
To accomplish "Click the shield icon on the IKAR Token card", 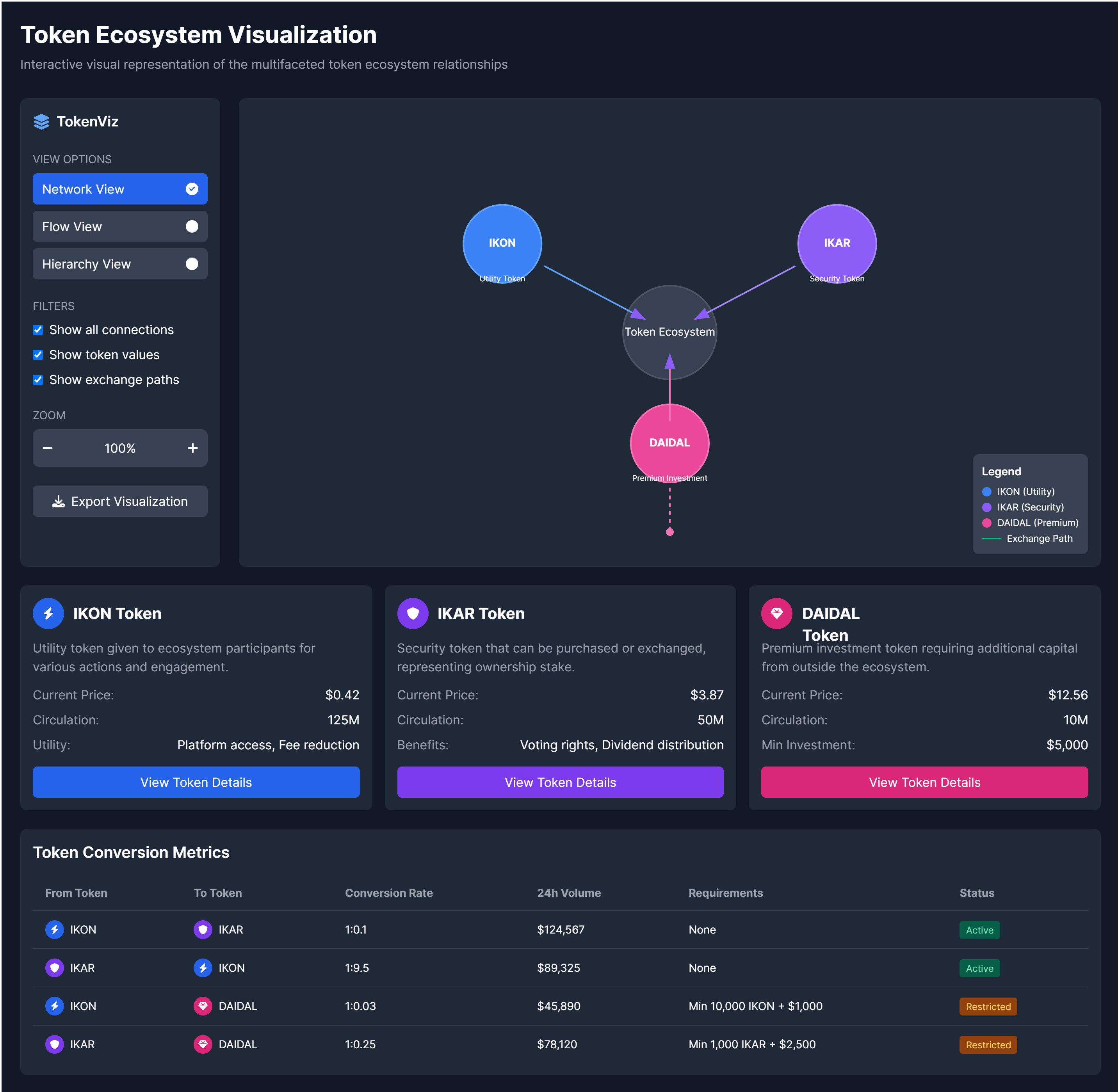I will (x=413, y=613).
